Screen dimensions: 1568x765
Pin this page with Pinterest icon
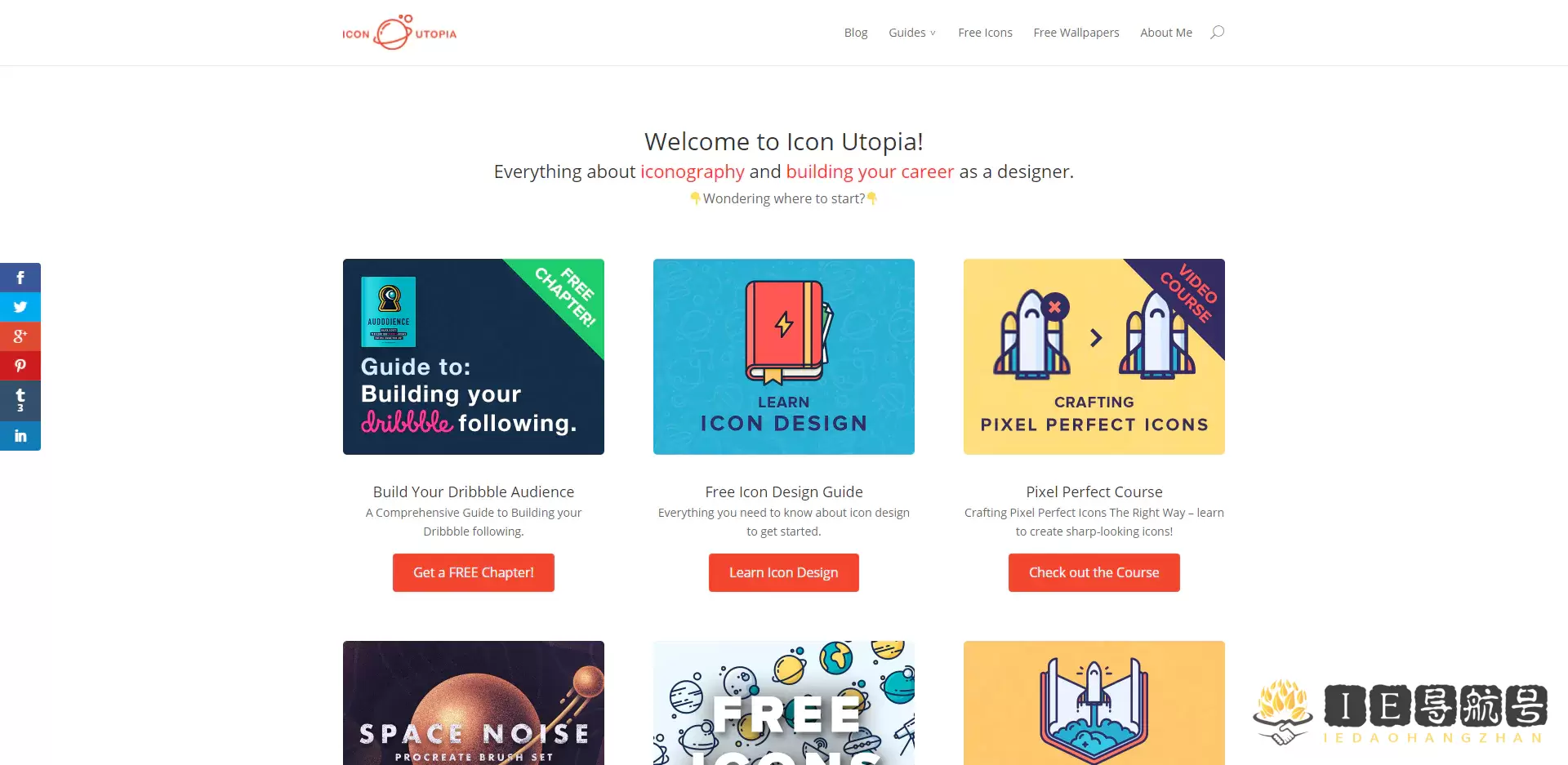(x=20, y=366)
